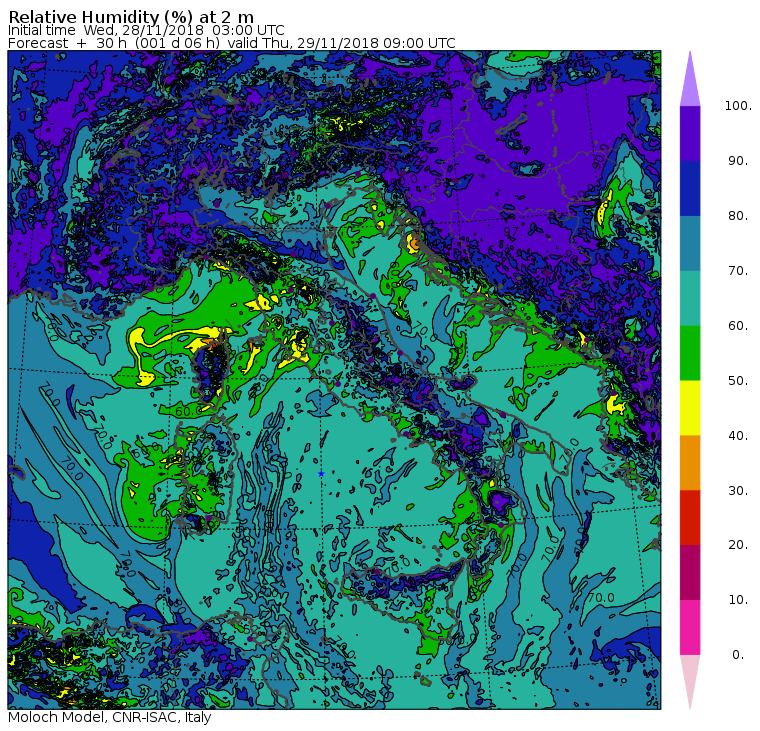Click the pink 0–10% legend swatch

pyautogui.click(x=690, y=628)
